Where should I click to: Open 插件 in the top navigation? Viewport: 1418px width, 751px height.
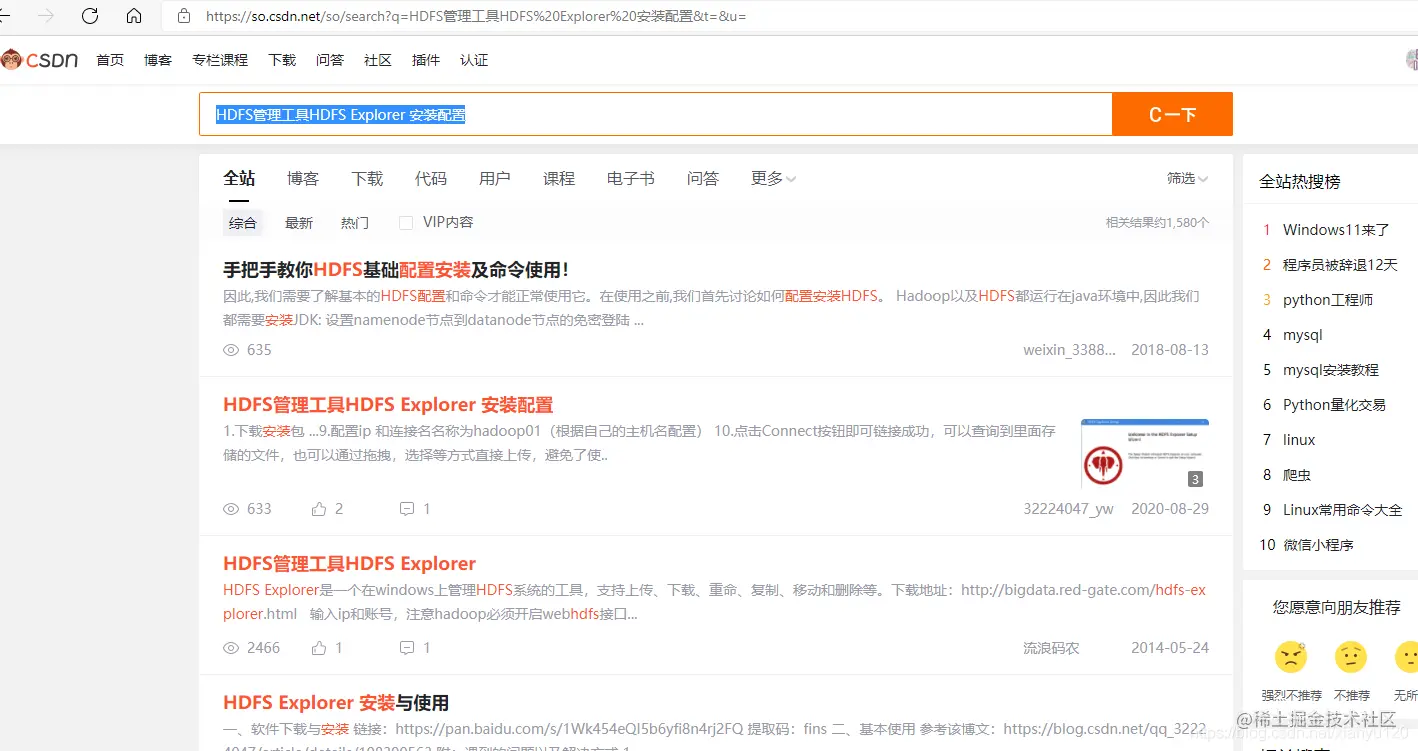click(x=426, y=60)
